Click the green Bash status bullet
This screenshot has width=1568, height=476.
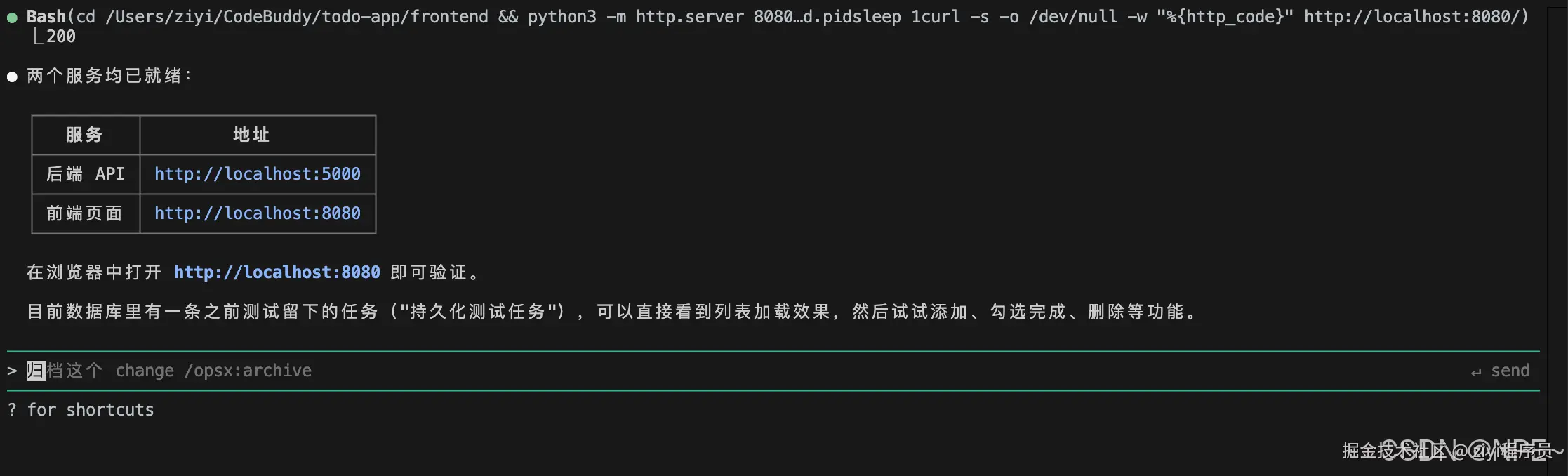pos(13,18)
